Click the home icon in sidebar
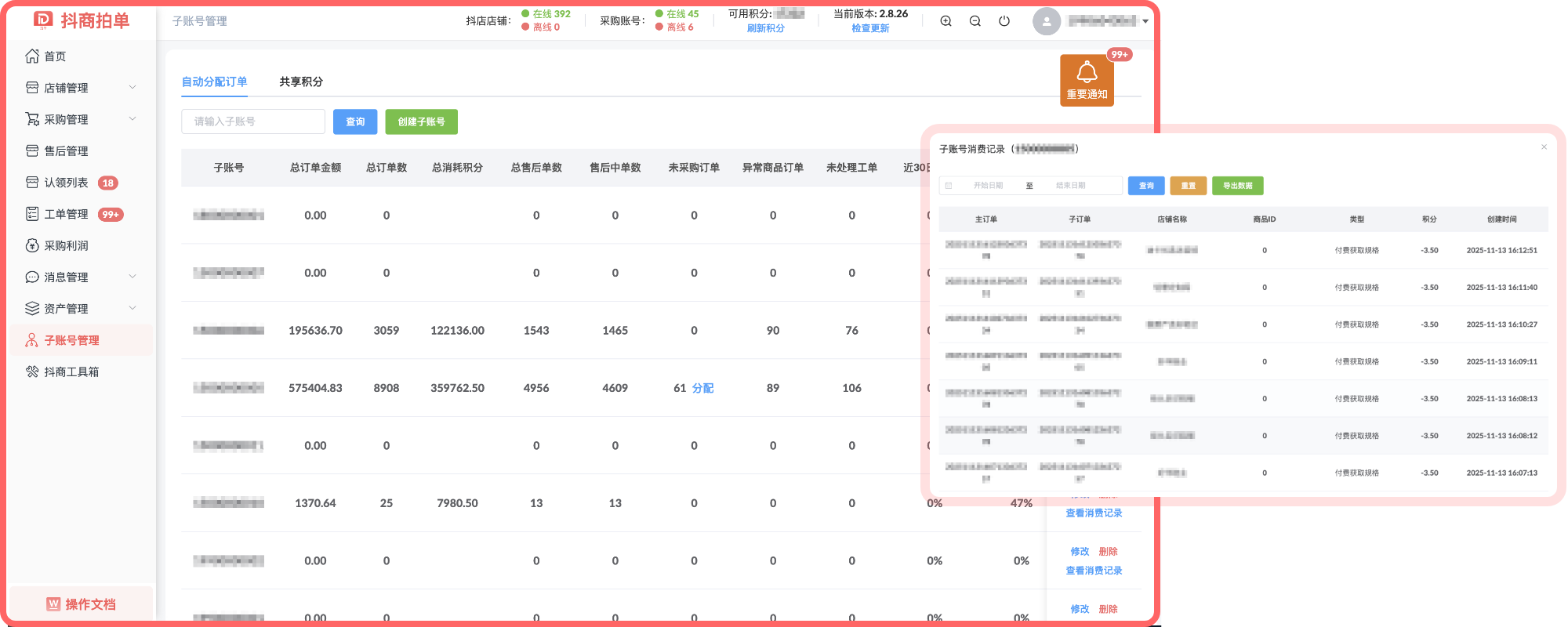The image size is (1568, 627). (x=32, y=56)
